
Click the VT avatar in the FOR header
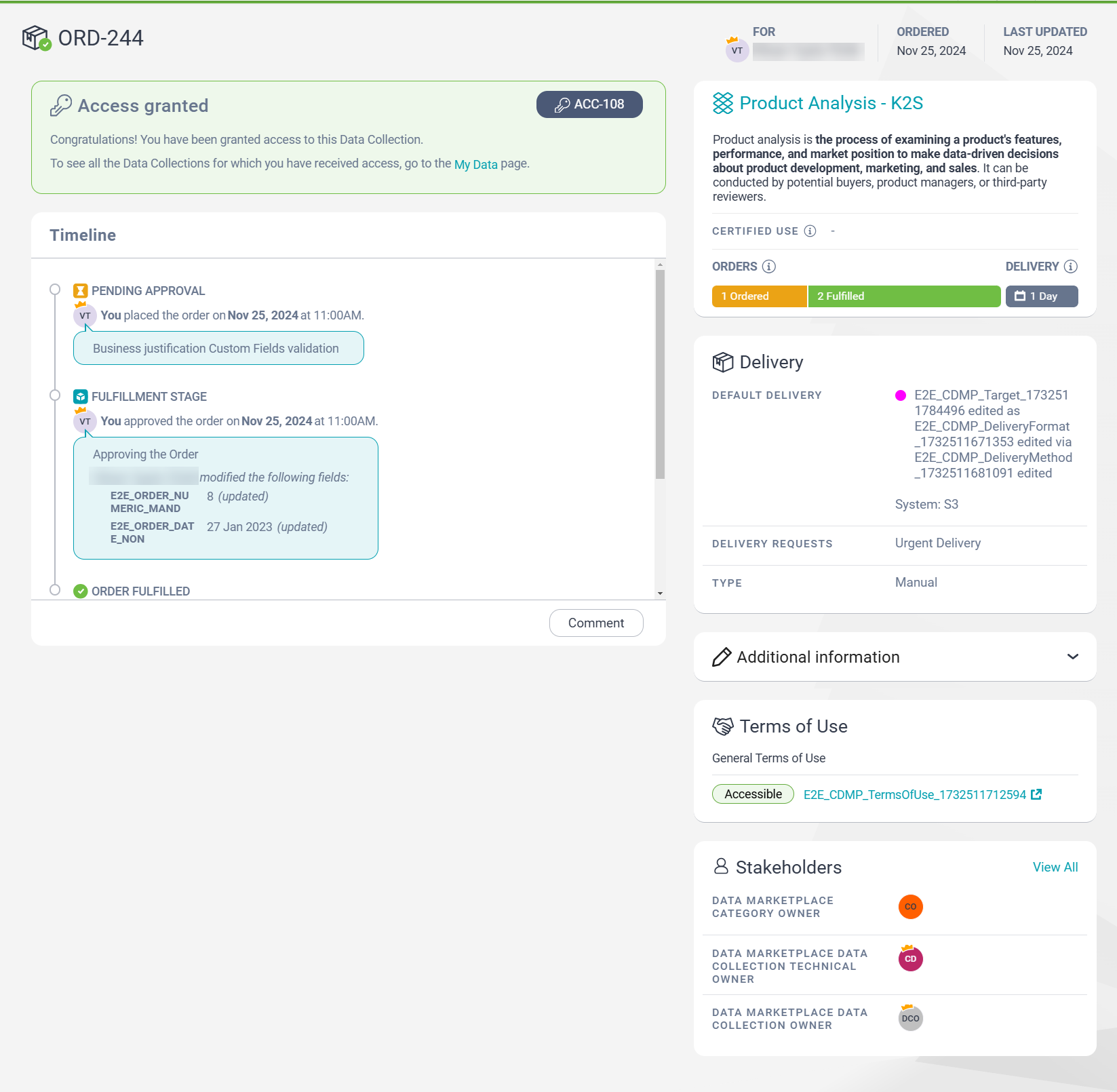pos(737,50)
